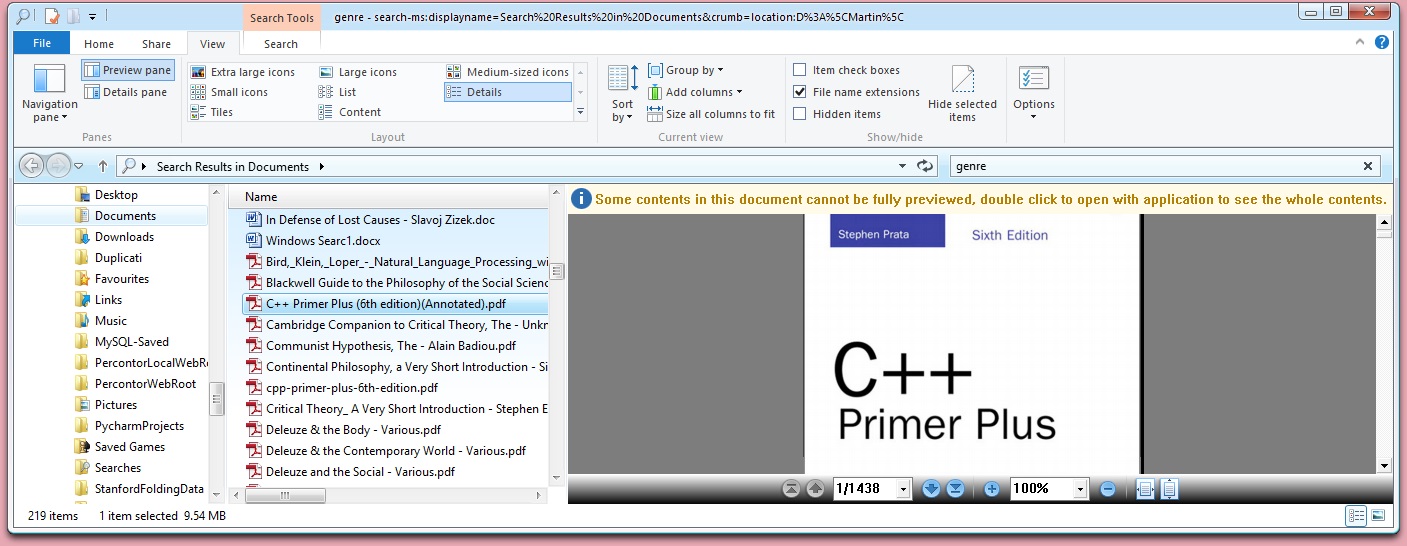Select the View ribbon tab
The width and height of the screenshot is (1407, 546).
tap(213, 44)
